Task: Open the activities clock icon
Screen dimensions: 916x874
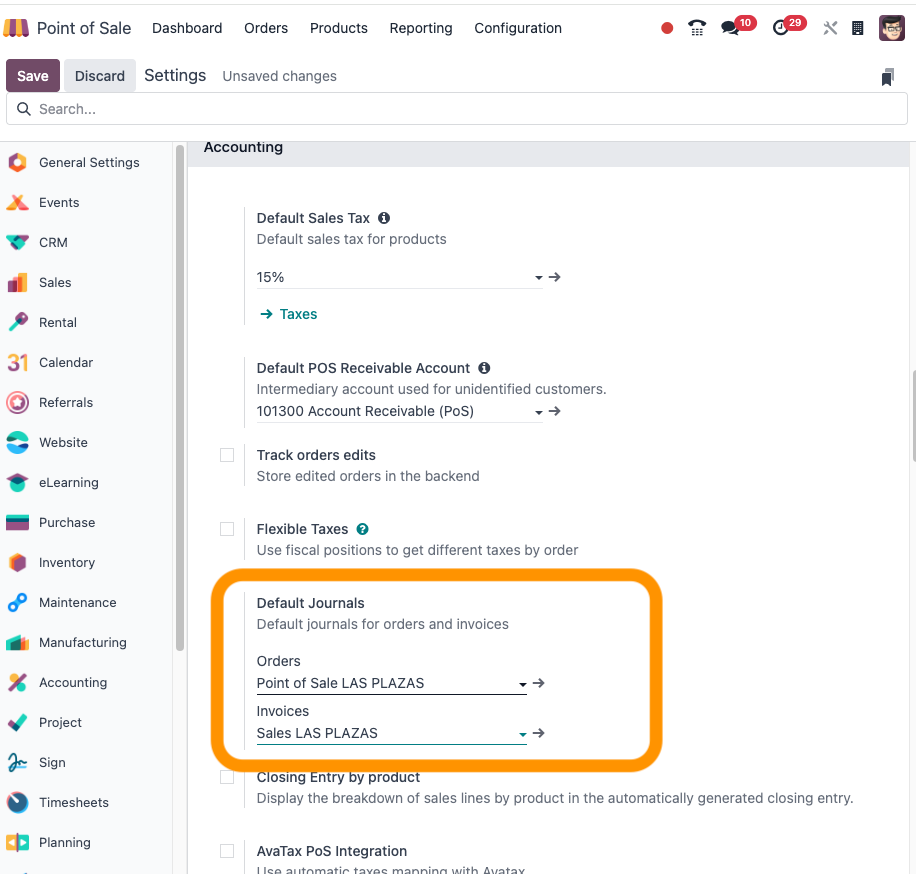Action: tap(780, 28)
